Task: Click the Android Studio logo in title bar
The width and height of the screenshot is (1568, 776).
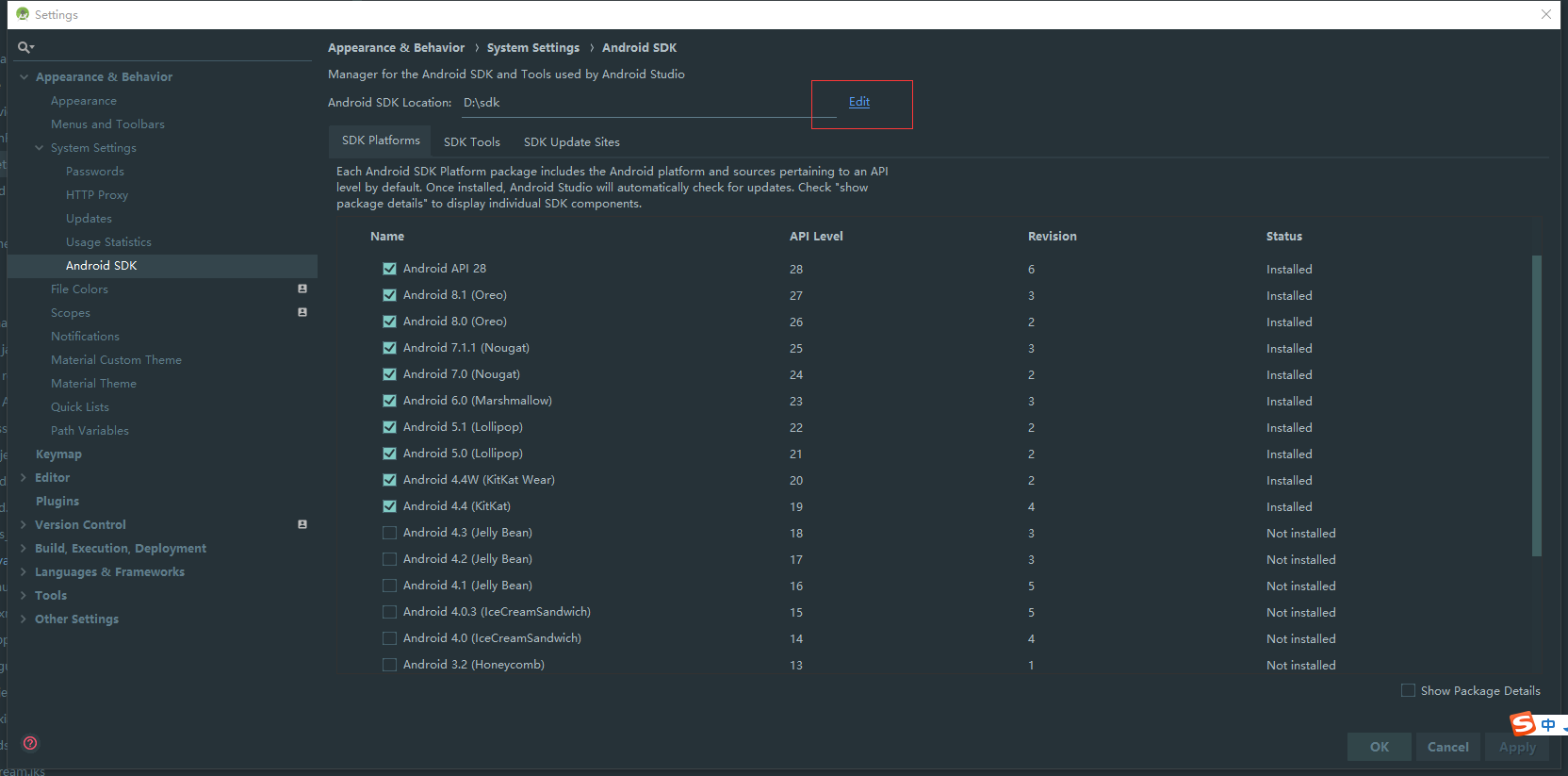Action: (23, 14)
